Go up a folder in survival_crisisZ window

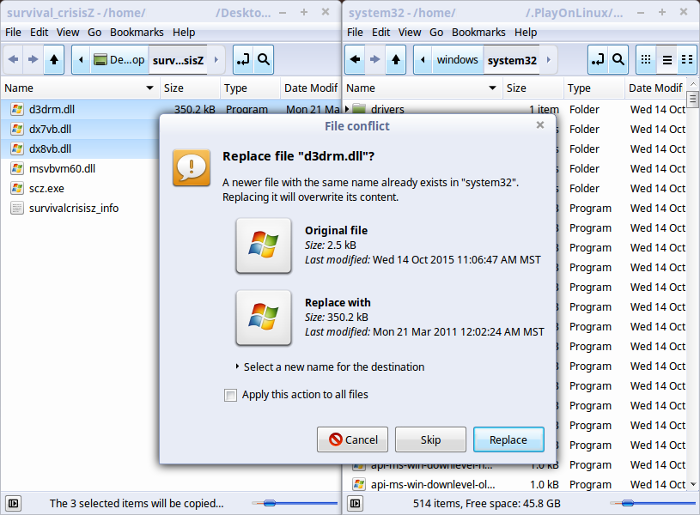[54, 59]
